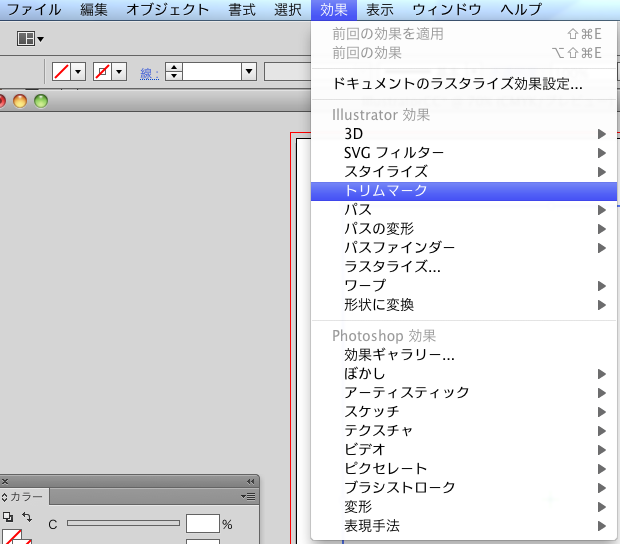Expand the ブラシストローク submenu

pos(464,487)
